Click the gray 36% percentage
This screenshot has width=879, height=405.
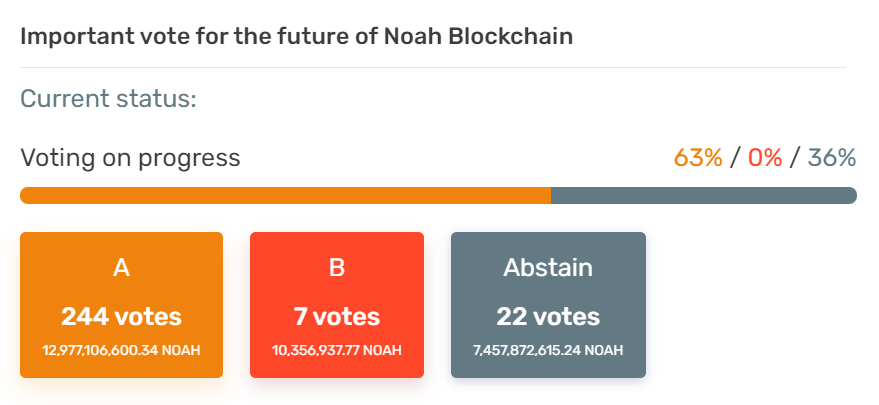(832, 158)
